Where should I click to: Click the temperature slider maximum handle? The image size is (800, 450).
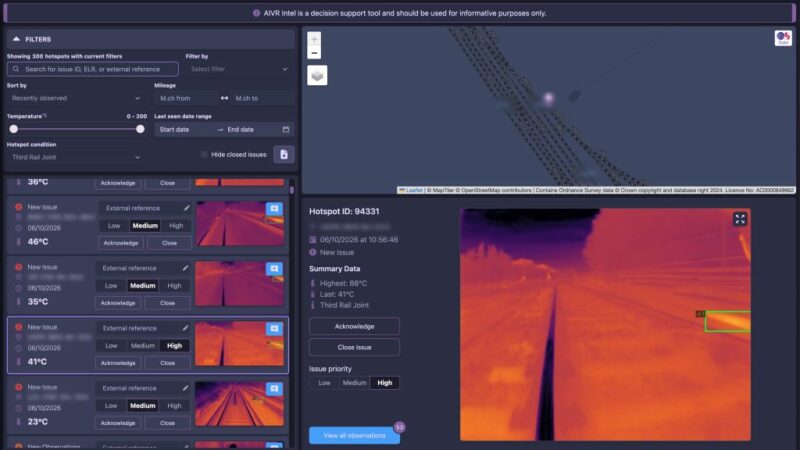coord(140,129)
